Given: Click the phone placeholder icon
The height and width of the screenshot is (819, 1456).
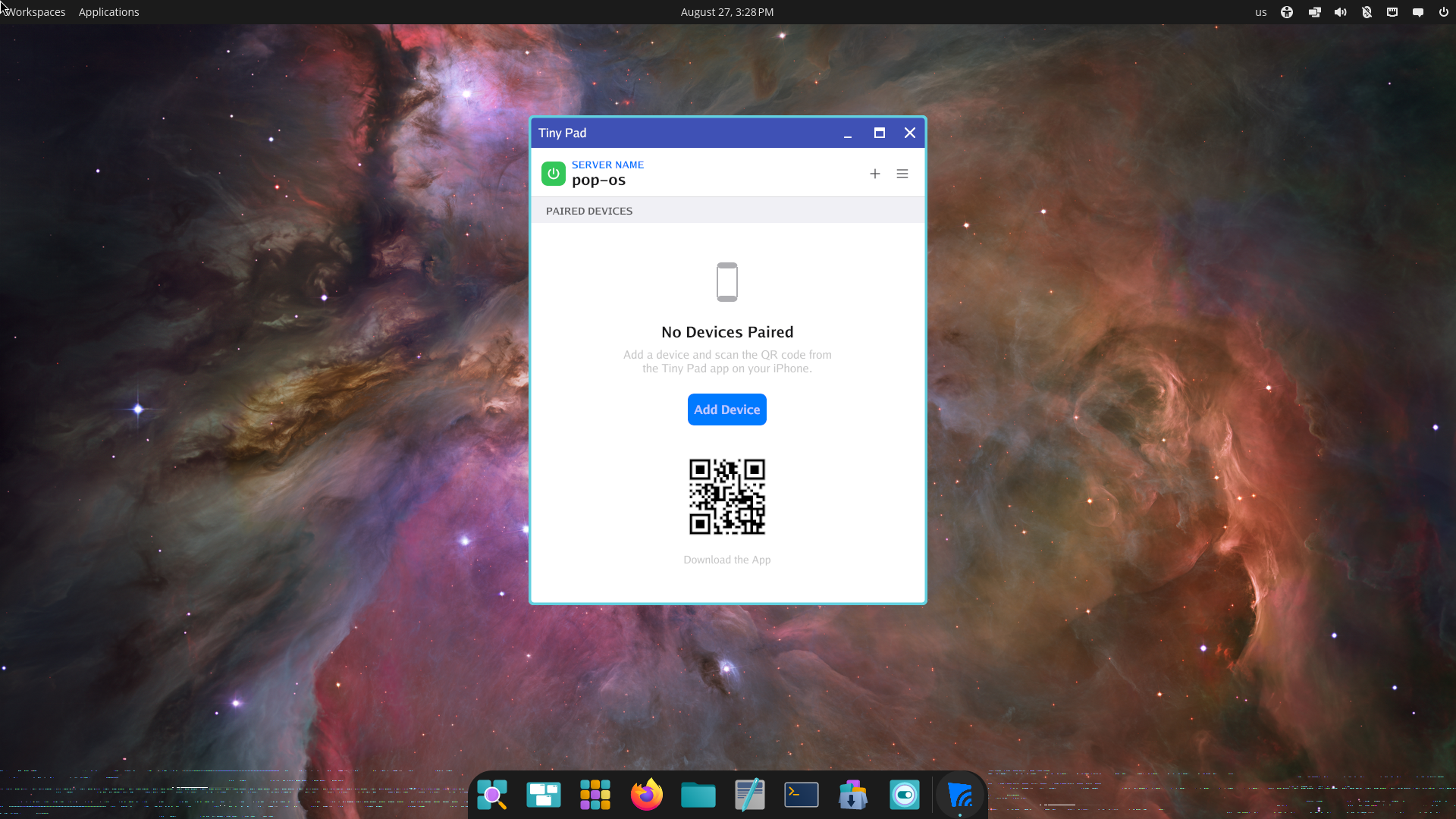Looking at the screenshot, I should (727, 282).
